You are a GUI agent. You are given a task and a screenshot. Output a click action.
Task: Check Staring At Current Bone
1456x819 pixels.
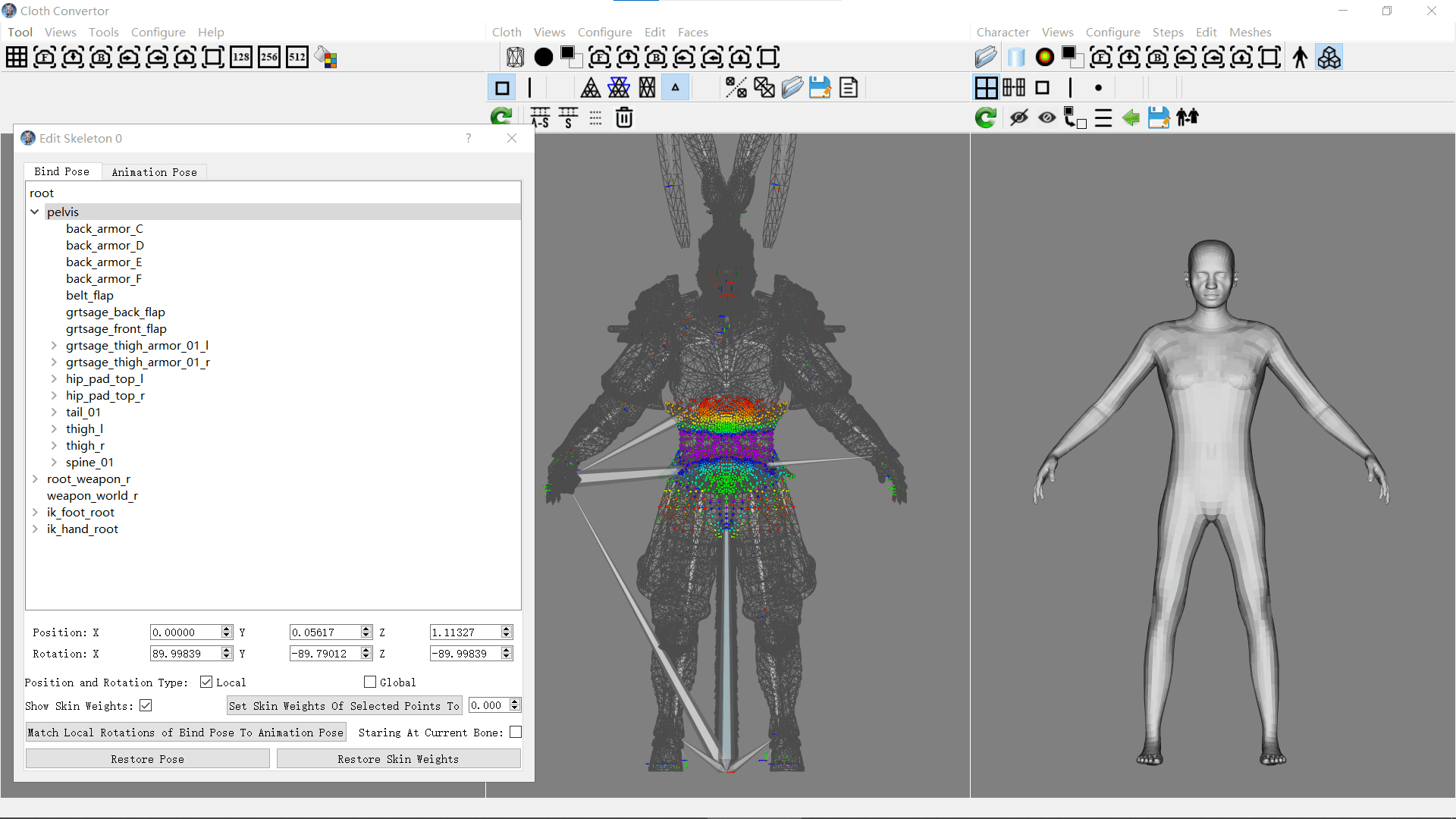click(x=516, y=732)
